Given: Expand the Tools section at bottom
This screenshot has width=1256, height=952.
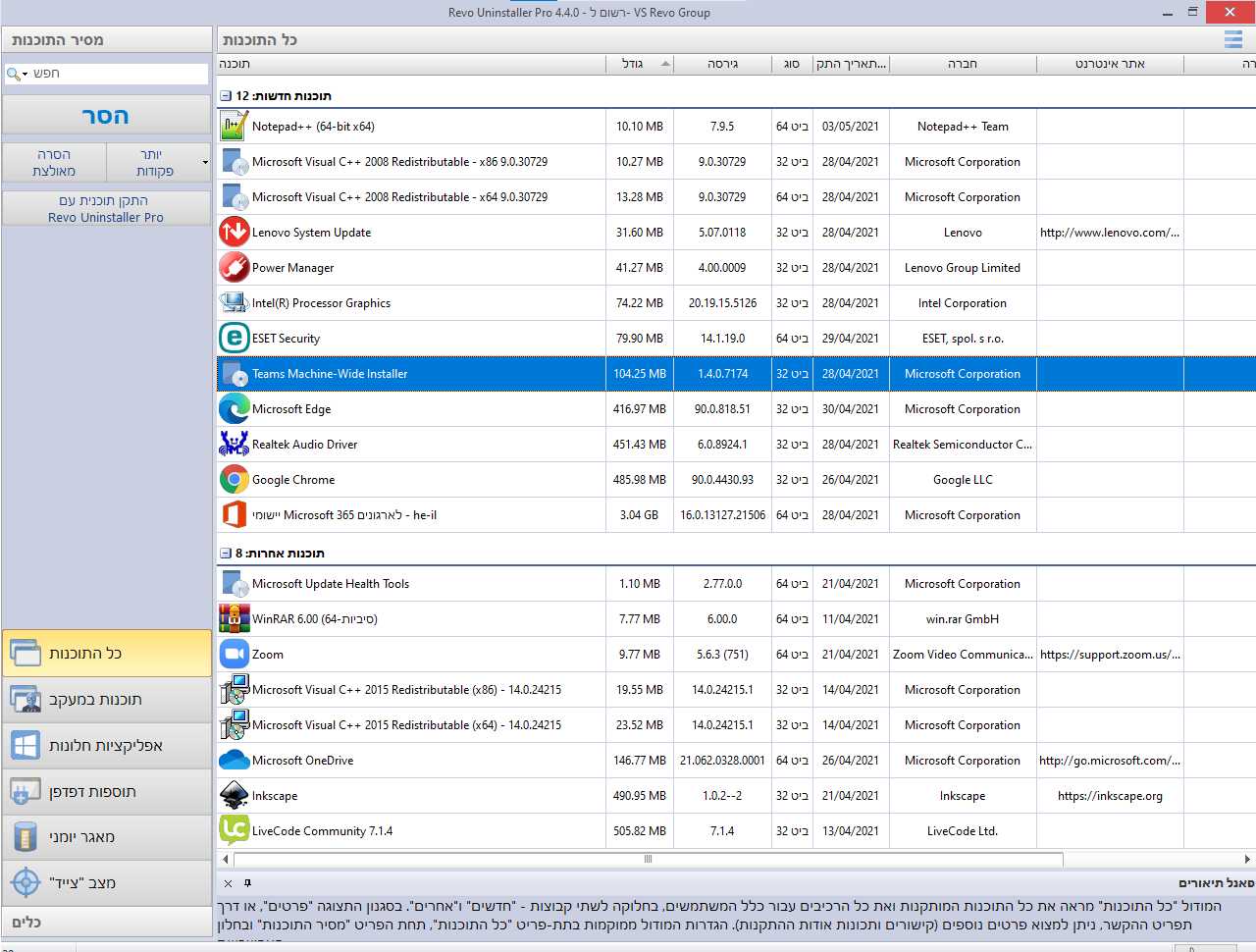Looking at the screenshot, I should pyautogui.click(x=106, y=923).
